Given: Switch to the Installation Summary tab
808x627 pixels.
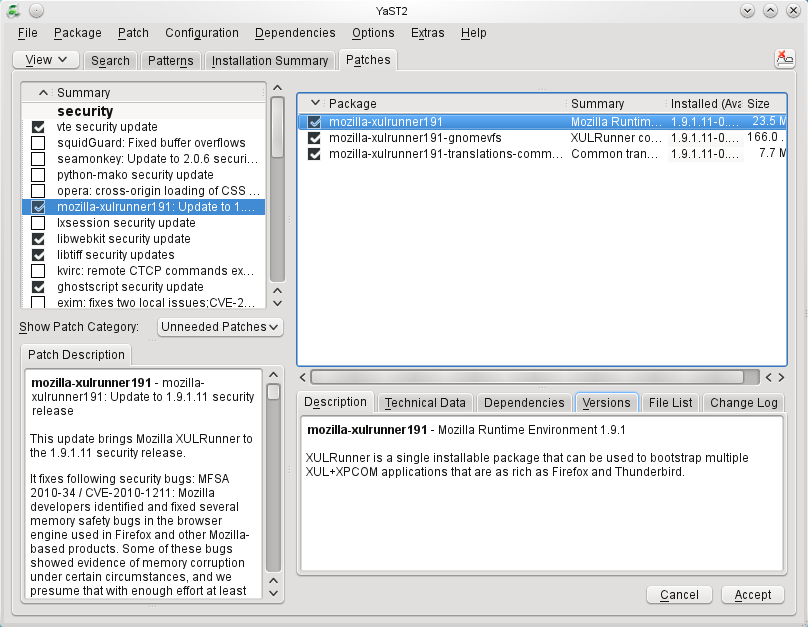Looking at the screenshot, I should (x=270, y=60).
